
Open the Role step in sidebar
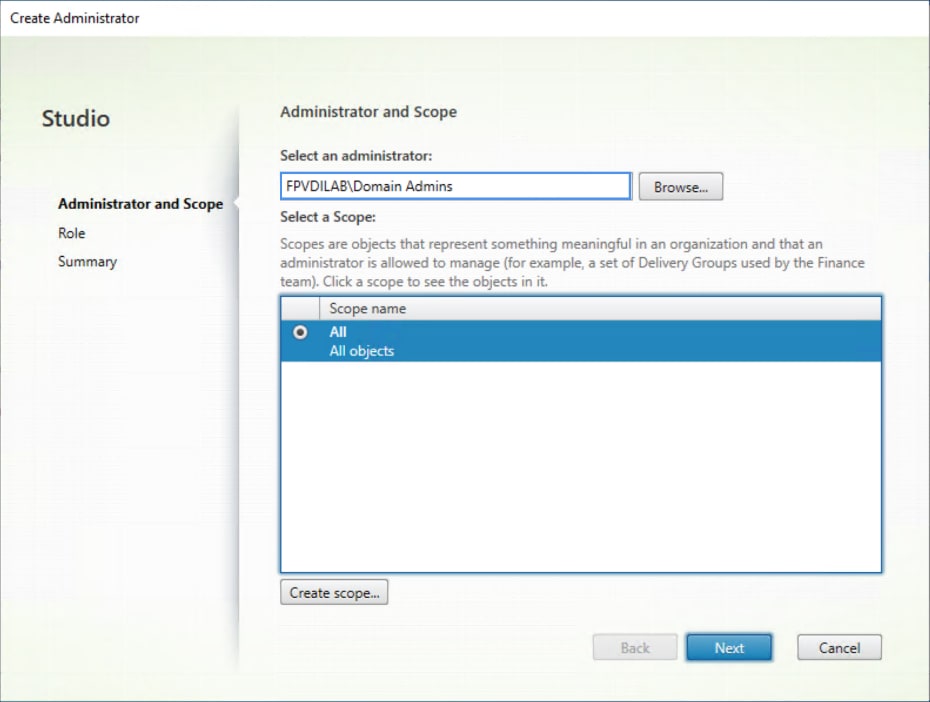tap(72, 233)
